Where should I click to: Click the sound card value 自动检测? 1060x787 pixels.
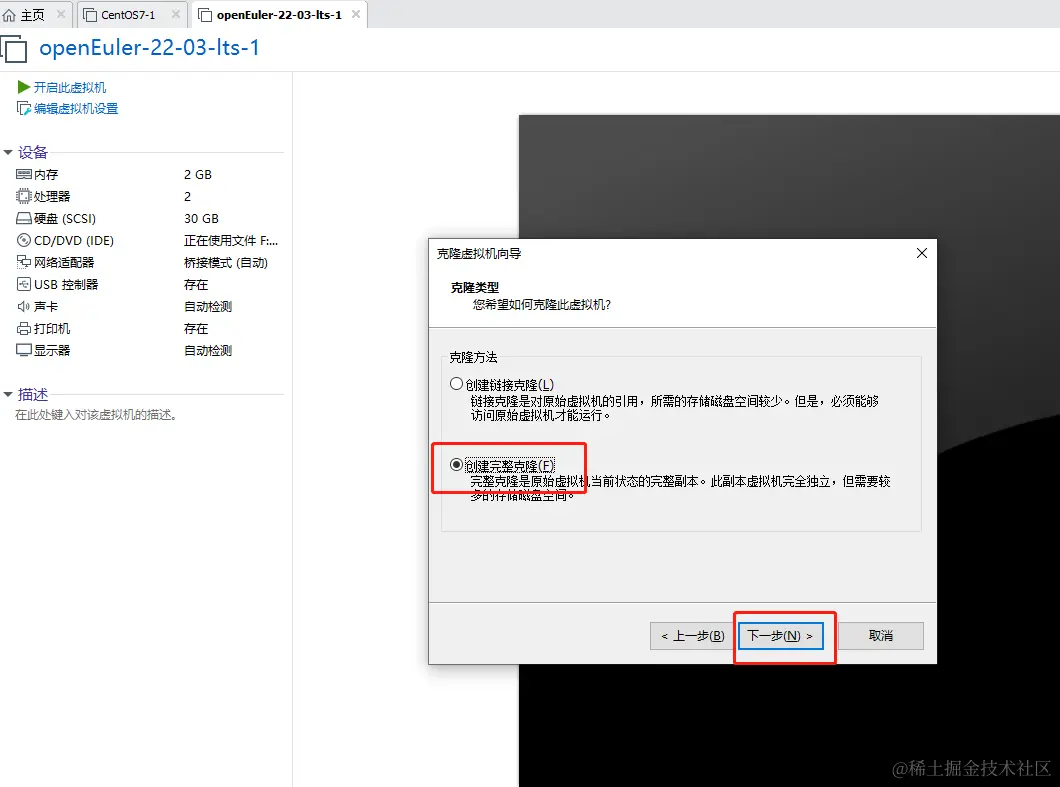coord(208,306)
